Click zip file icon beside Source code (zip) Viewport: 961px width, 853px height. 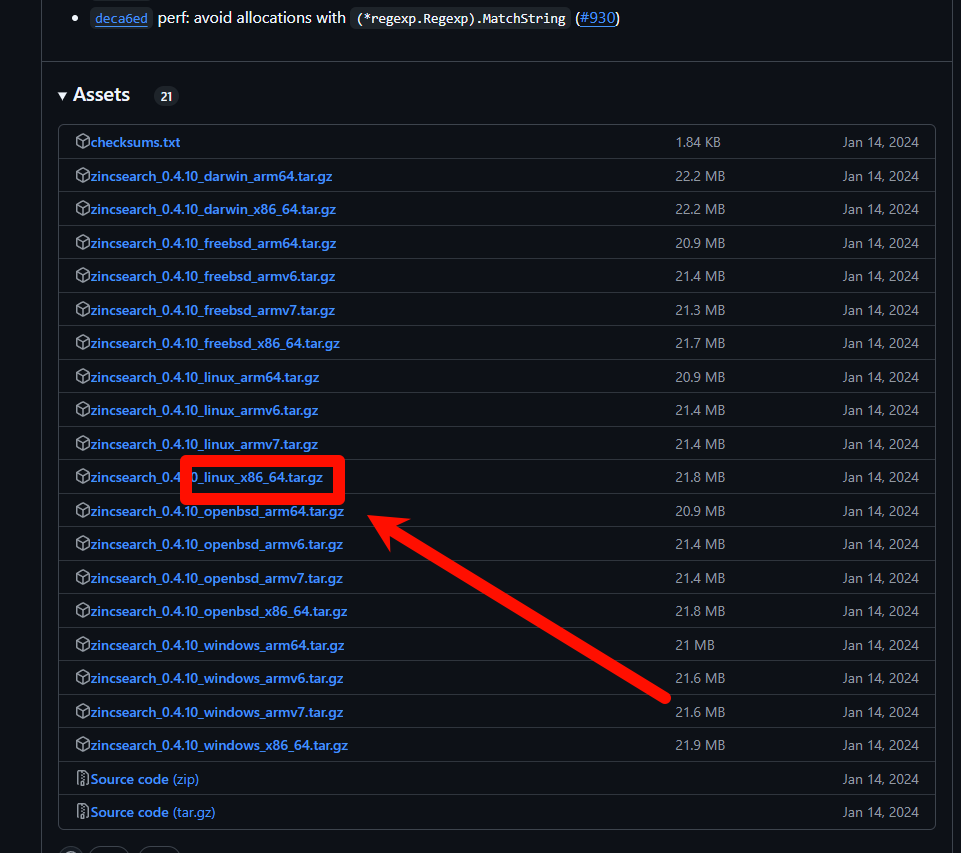click(83, 779)
